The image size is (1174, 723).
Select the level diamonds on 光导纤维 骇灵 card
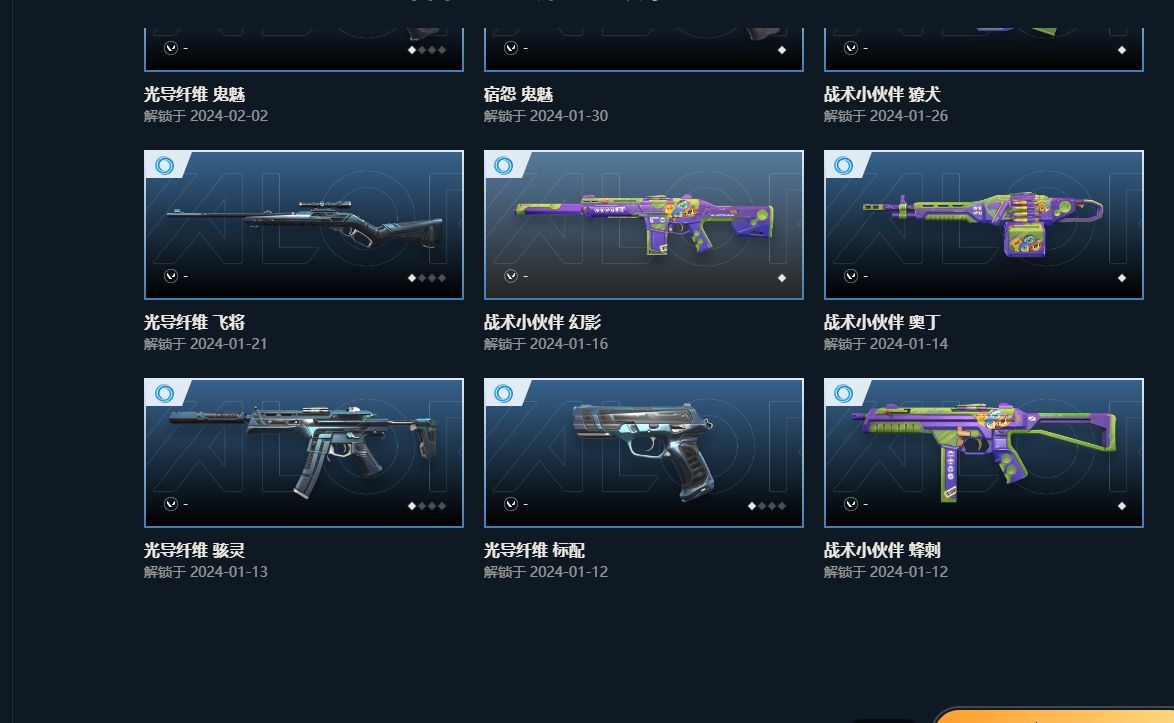click(427, 506)
